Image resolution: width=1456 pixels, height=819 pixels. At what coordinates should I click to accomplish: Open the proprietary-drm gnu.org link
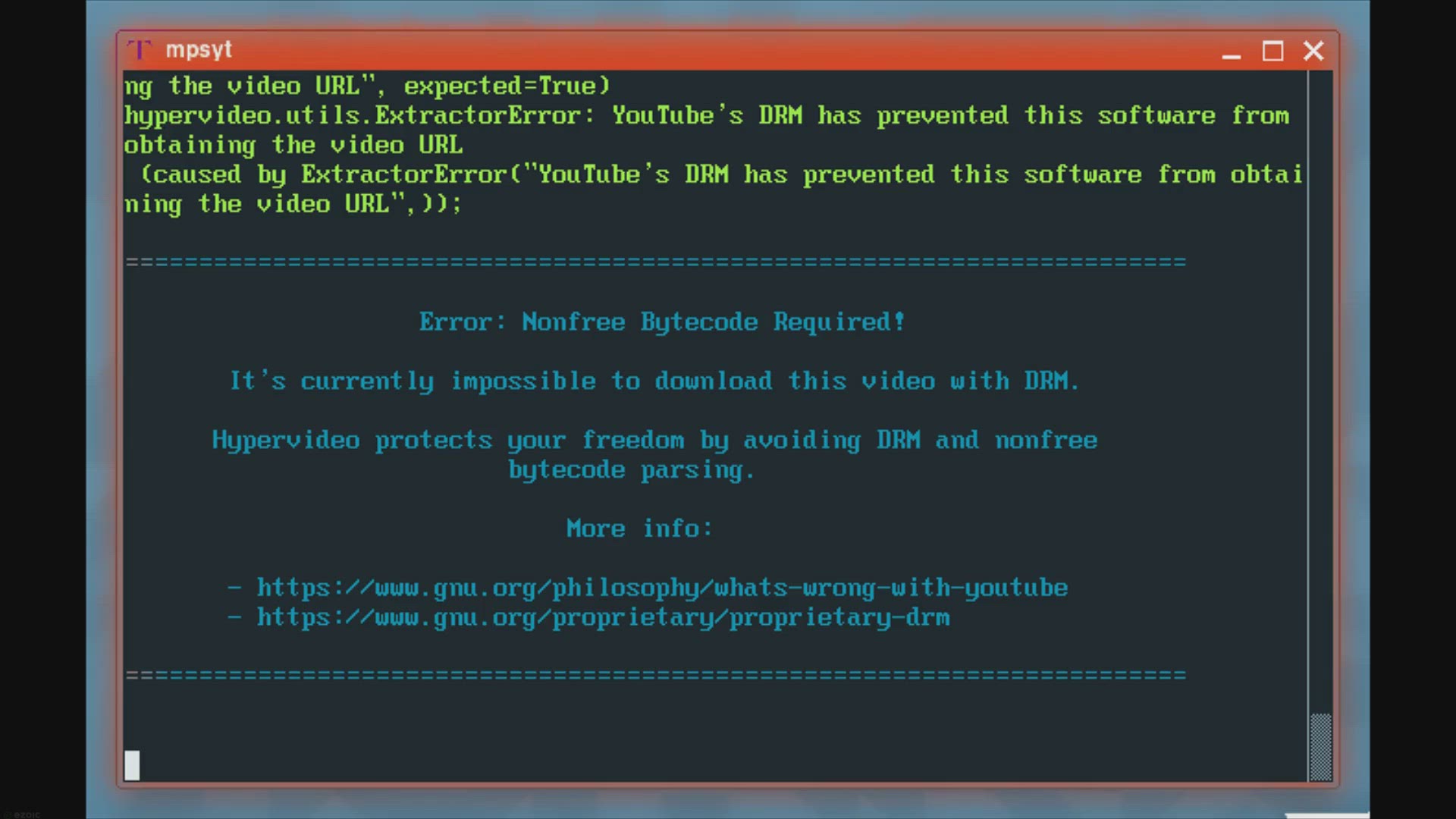603,617
